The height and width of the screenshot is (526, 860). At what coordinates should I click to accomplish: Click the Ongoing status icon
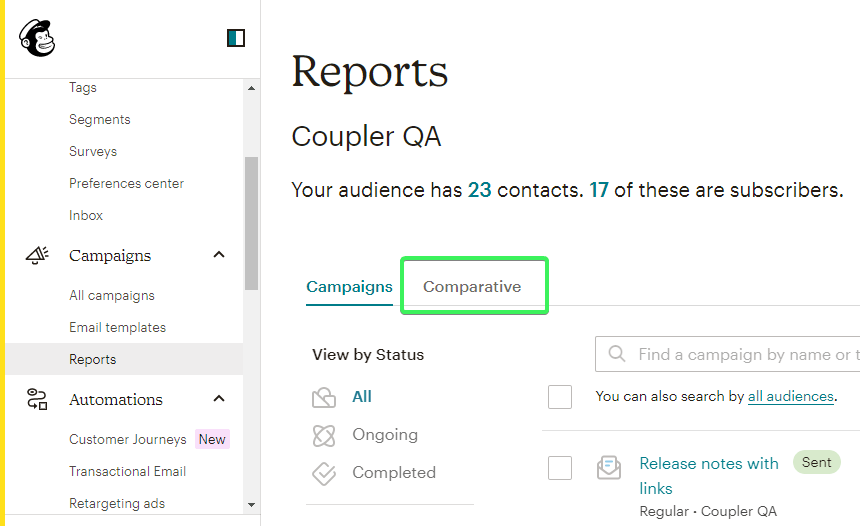tap(324, 435)
